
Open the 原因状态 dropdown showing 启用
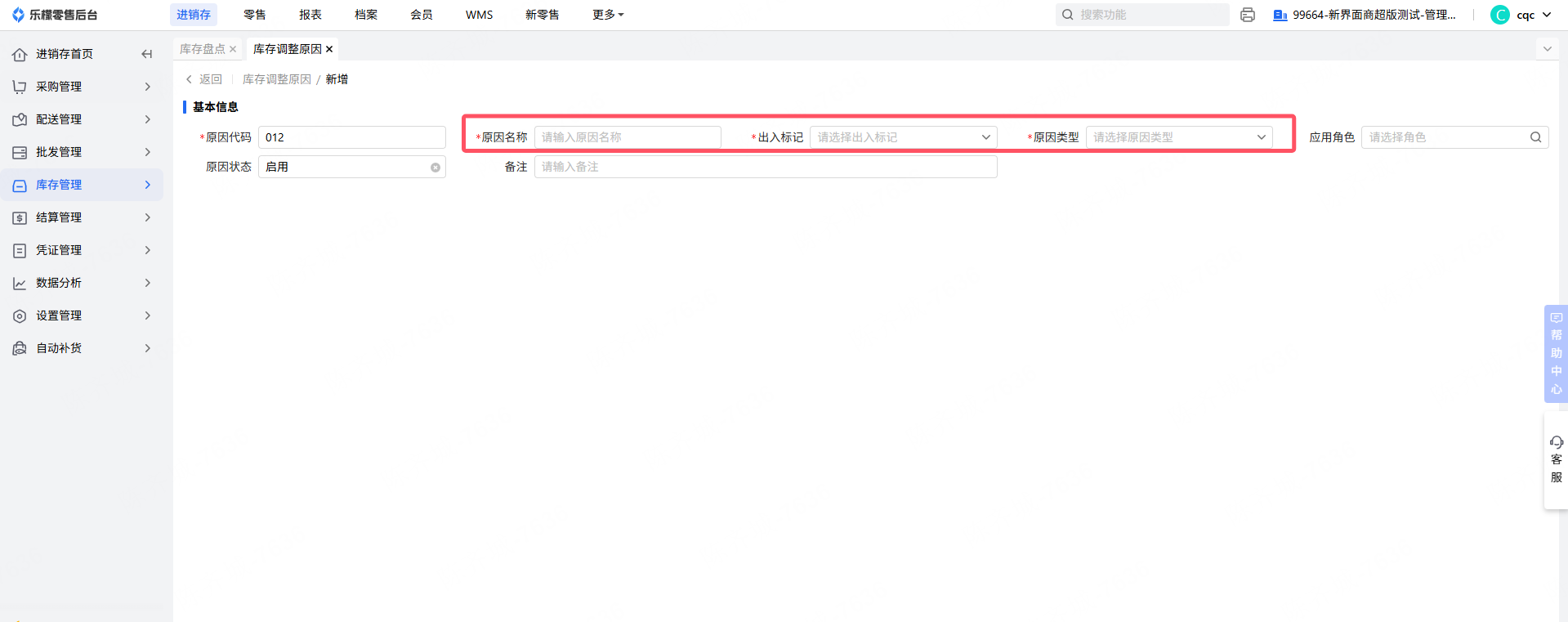tap(352, 167)
